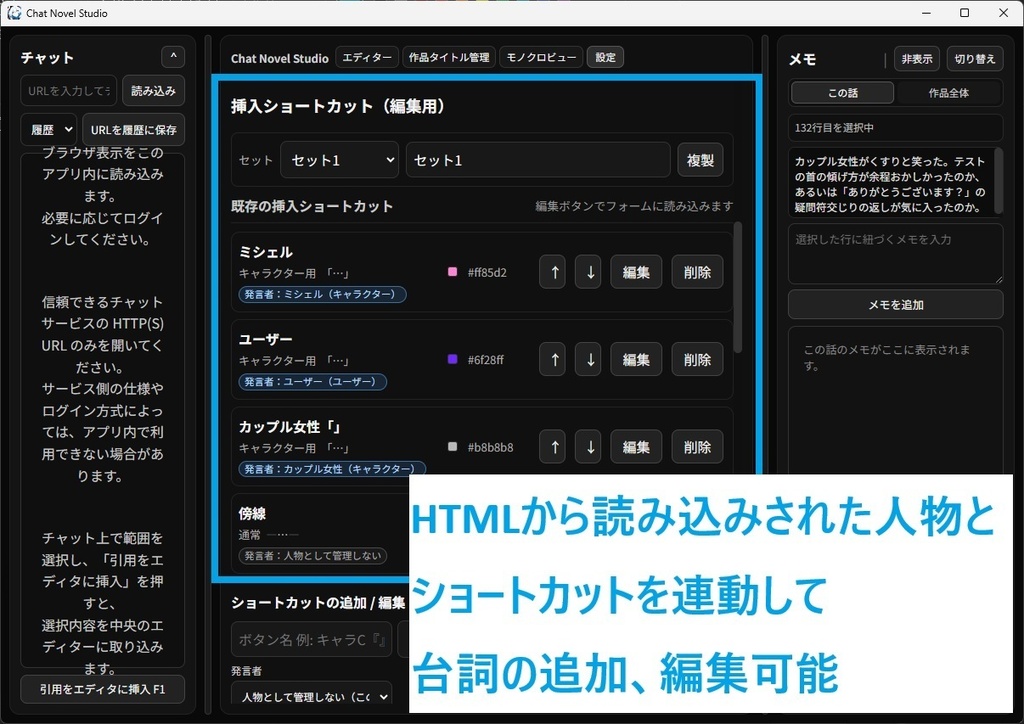The image size is (1024, 724).
Task: Maximize the Chat Novel Studio window
Action: [x=965, y=13]
